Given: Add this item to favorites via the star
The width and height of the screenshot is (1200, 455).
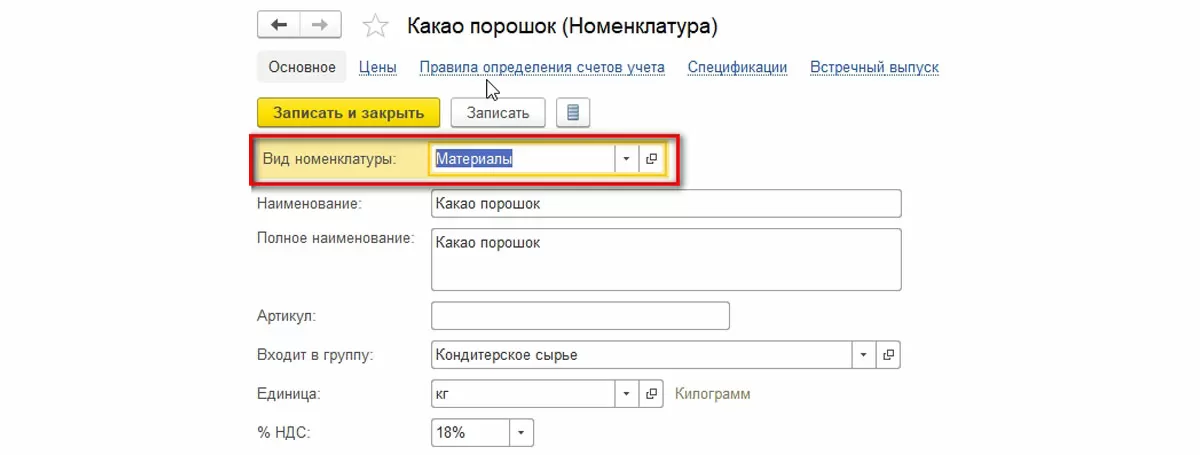Looking at the screenshot, I should click(x=373, y=26).
